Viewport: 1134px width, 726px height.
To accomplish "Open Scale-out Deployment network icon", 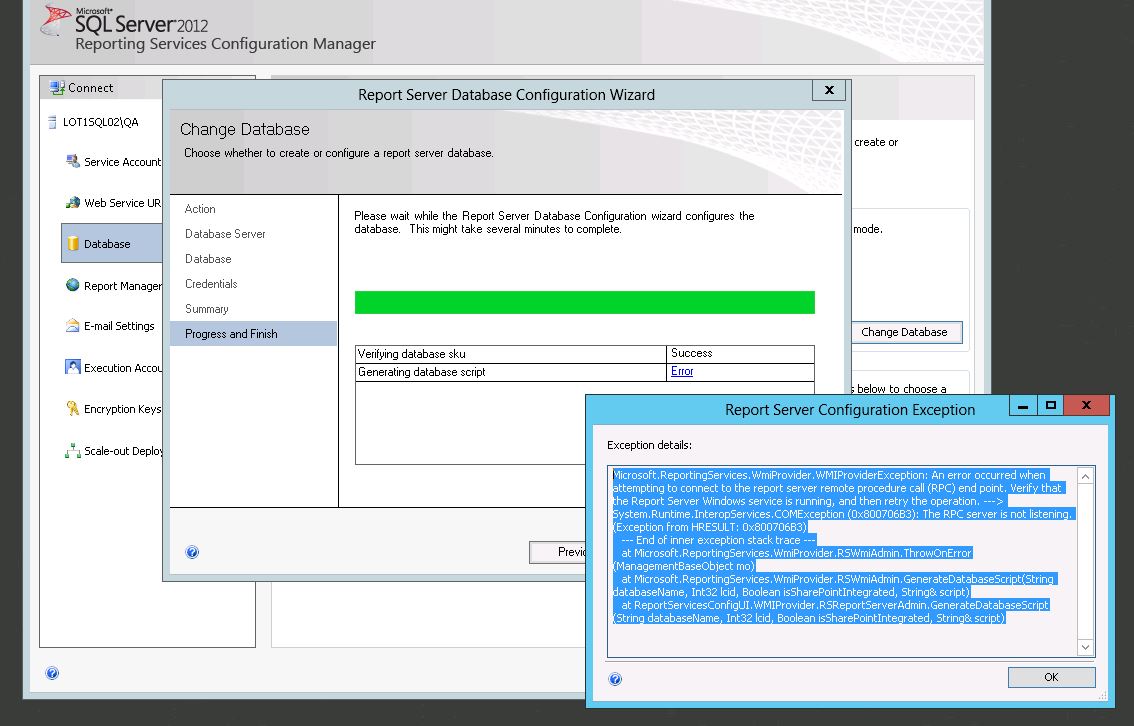I will point(73,450).
